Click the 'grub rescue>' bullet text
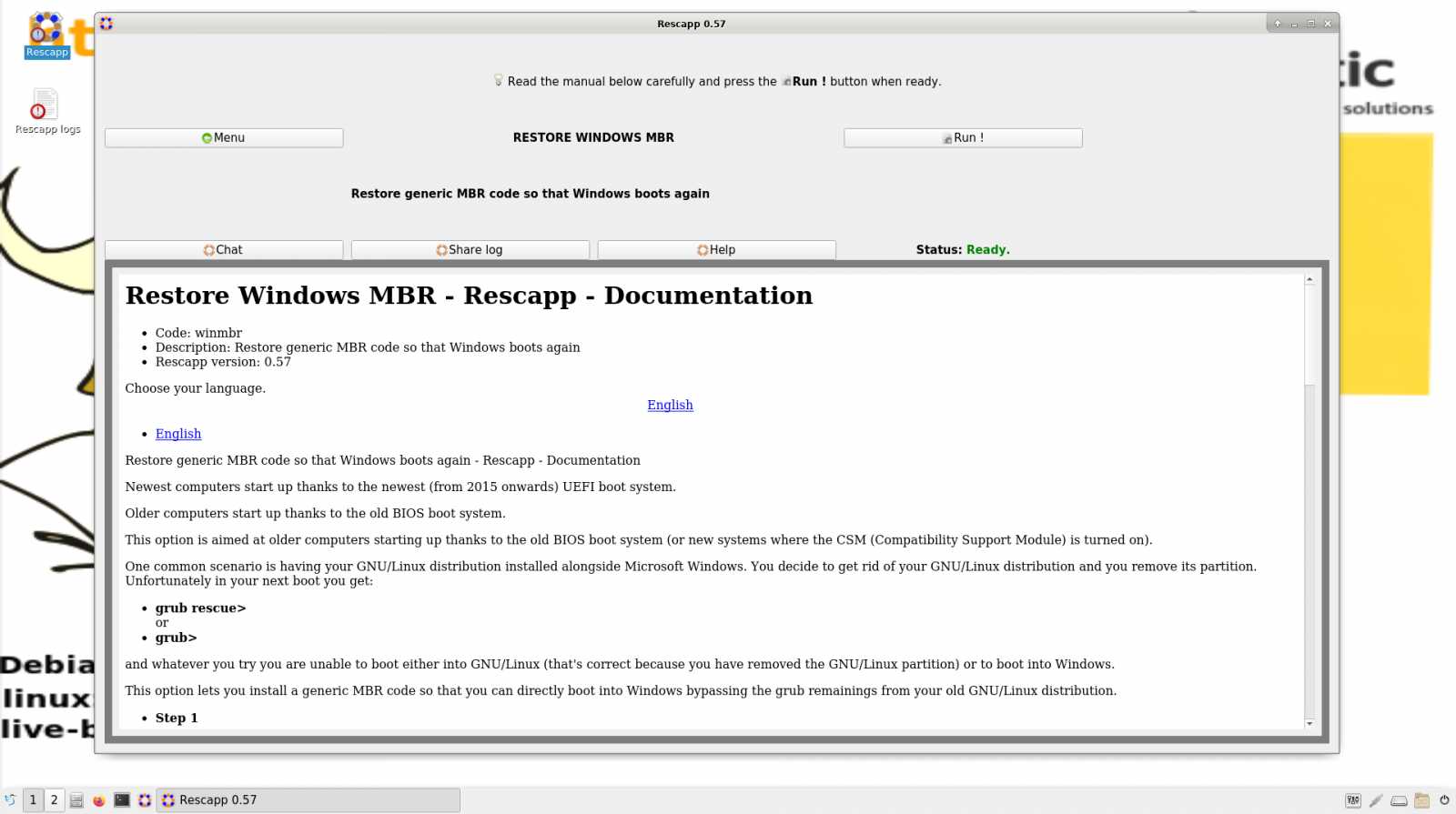1456x814 pixels. point(200,608)
